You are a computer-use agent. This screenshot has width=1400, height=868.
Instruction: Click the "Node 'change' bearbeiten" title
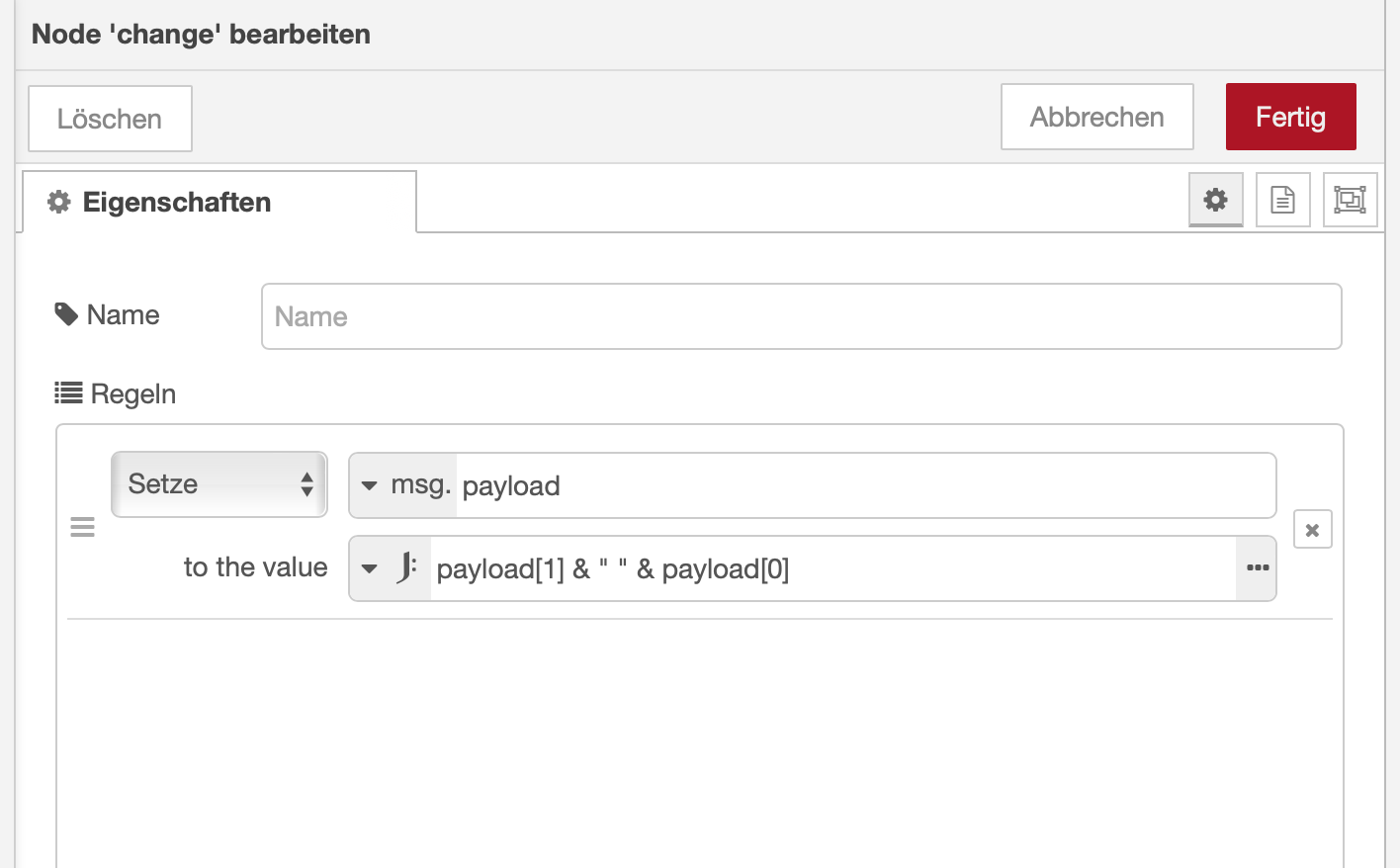point(201,35)
